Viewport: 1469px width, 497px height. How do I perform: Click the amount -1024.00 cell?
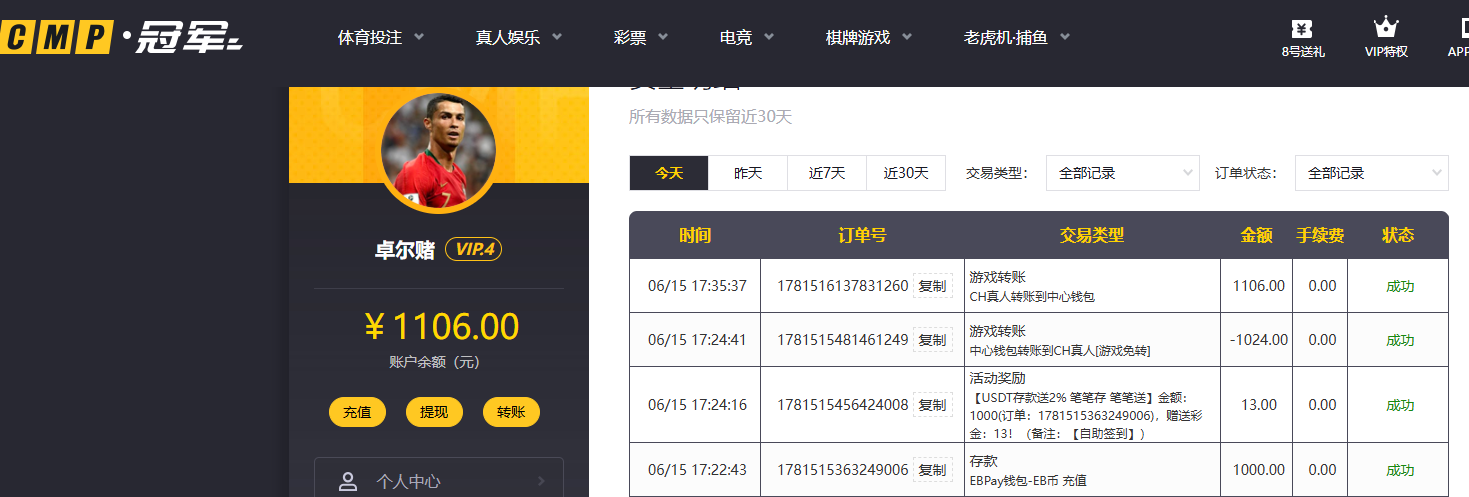(1258, 340)
